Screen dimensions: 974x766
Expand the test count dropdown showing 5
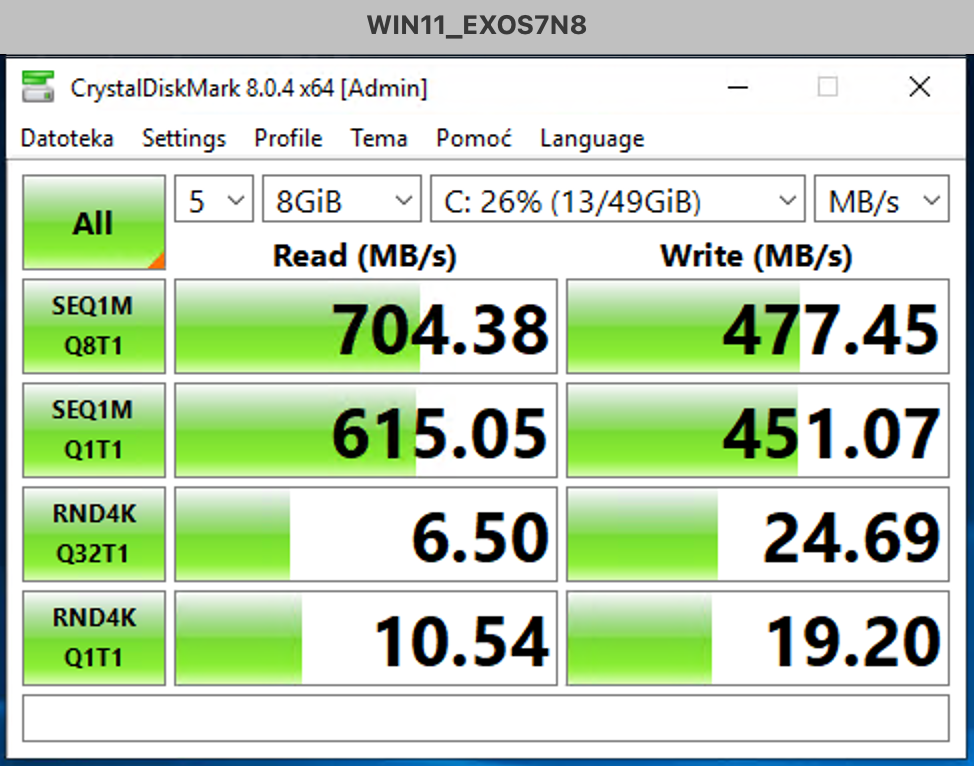click(x=214, y=199)
